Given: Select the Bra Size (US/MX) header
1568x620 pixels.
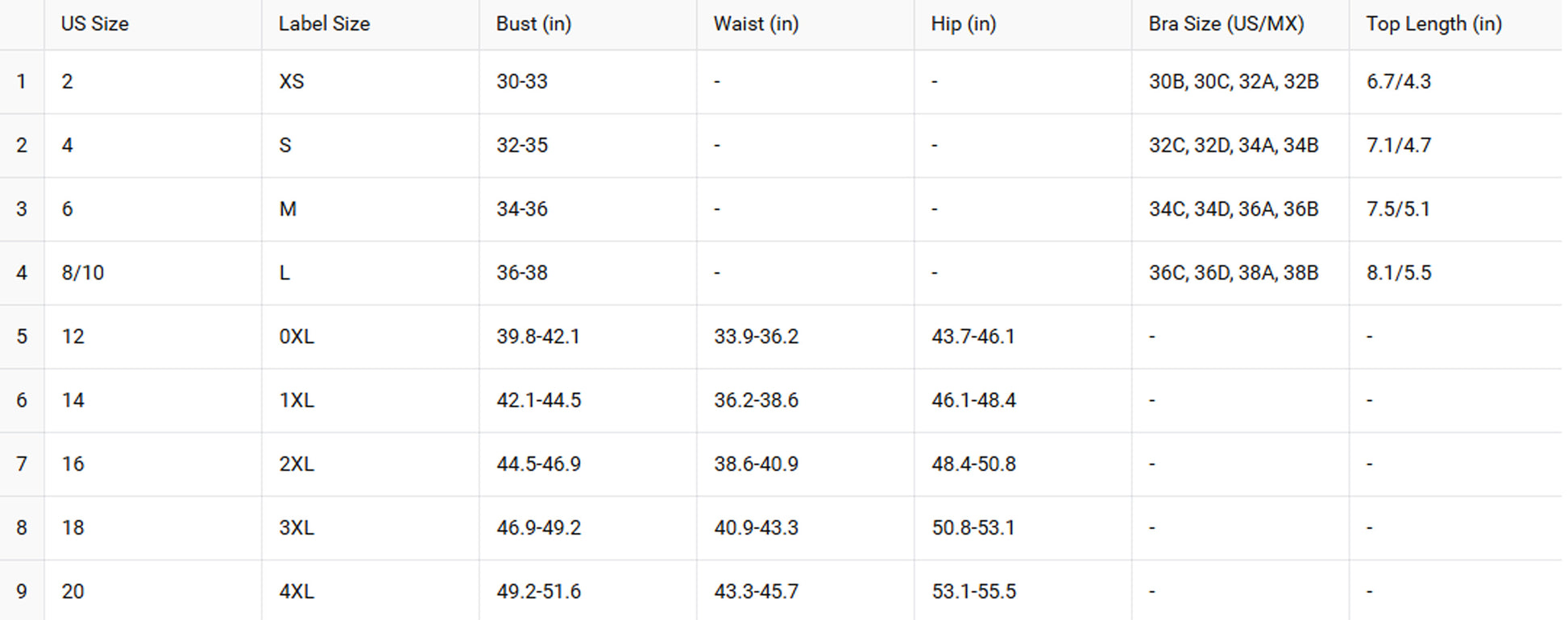Looking at the screenshot, I should (1226, 24).
